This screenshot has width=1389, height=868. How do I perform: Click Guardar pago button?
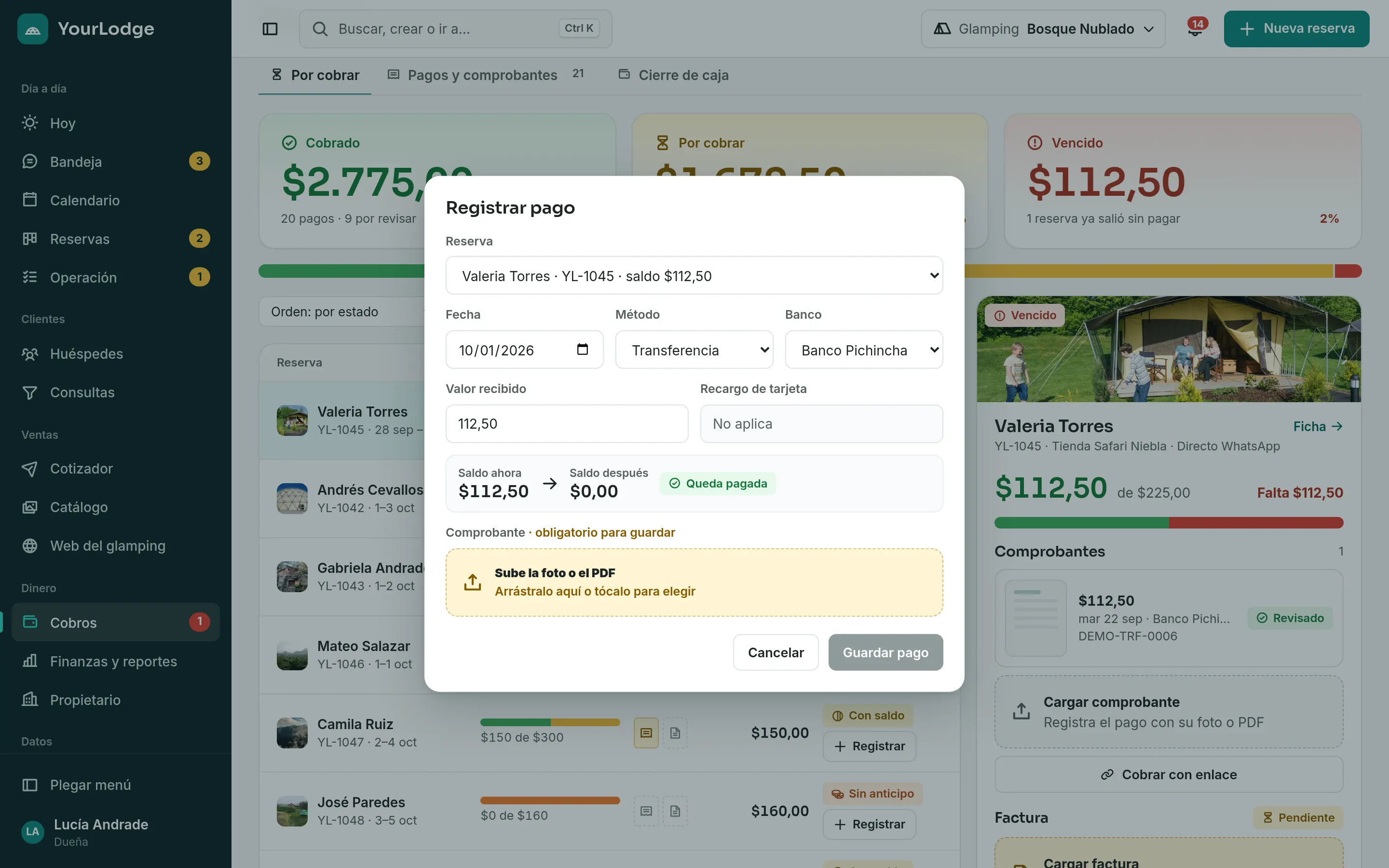click(x=885, y=652)
